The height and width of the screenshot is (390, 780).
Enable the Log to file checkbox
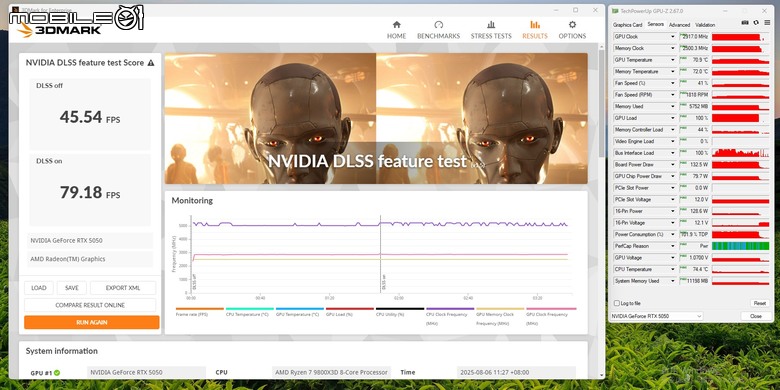tap(617, 303)
